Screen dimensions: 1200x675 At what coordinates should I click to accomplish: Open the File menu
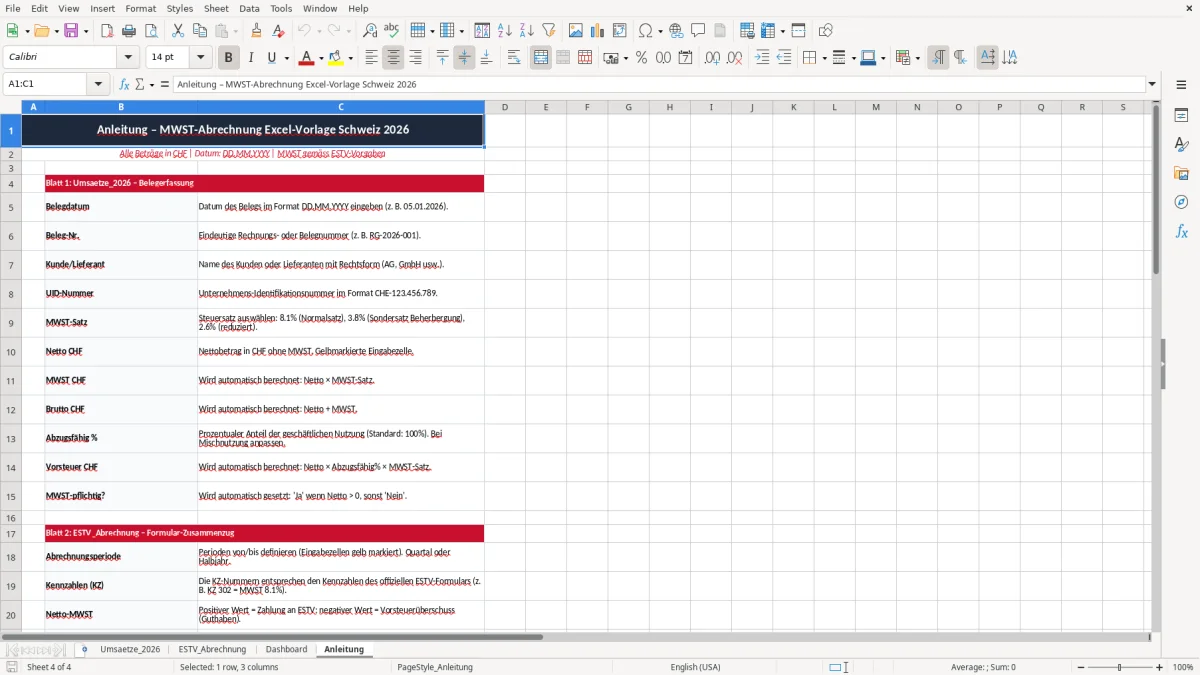click(13, 8)
